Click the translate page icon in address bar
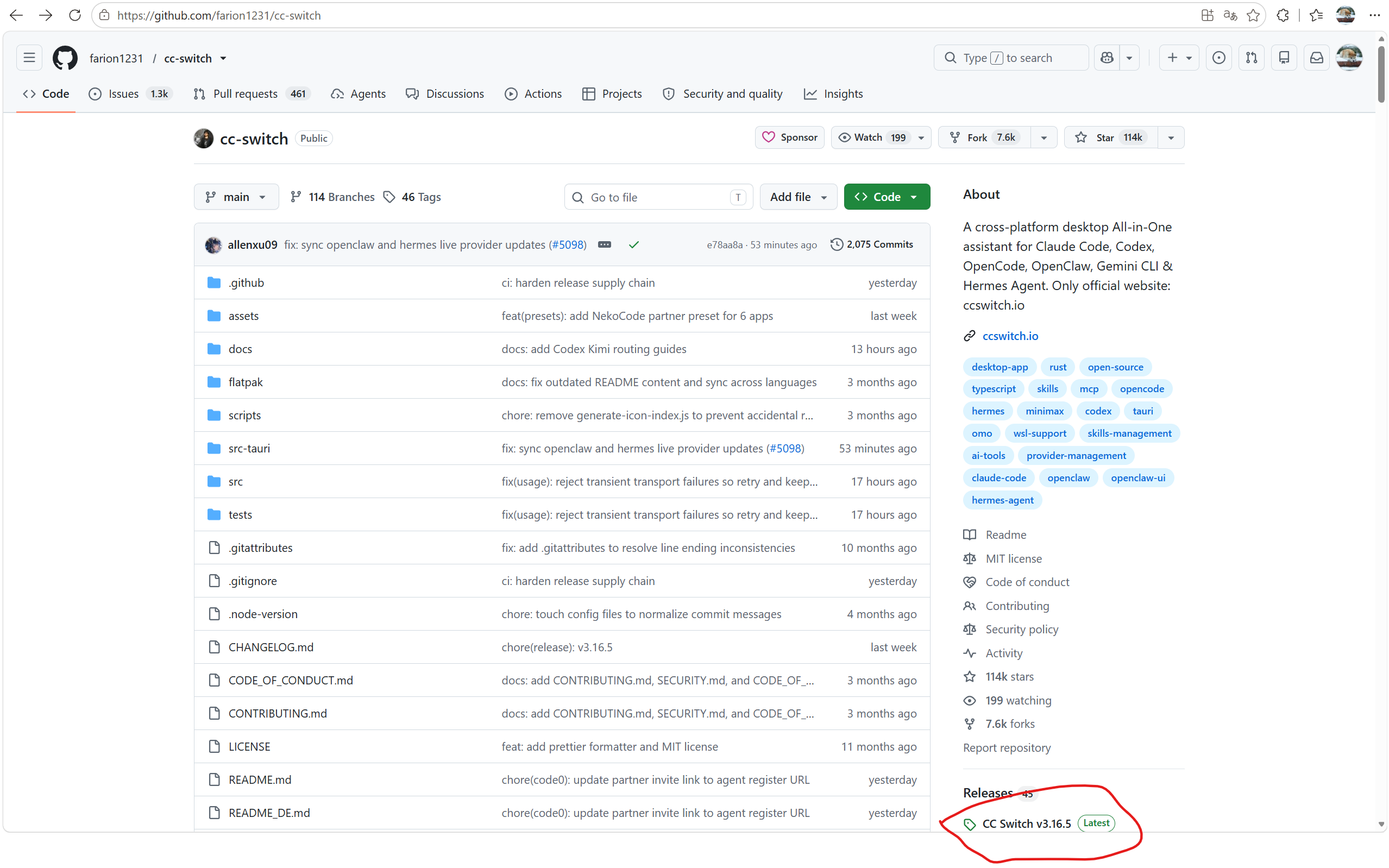This screenshot has width=1389, height=868. [1230, 16]
